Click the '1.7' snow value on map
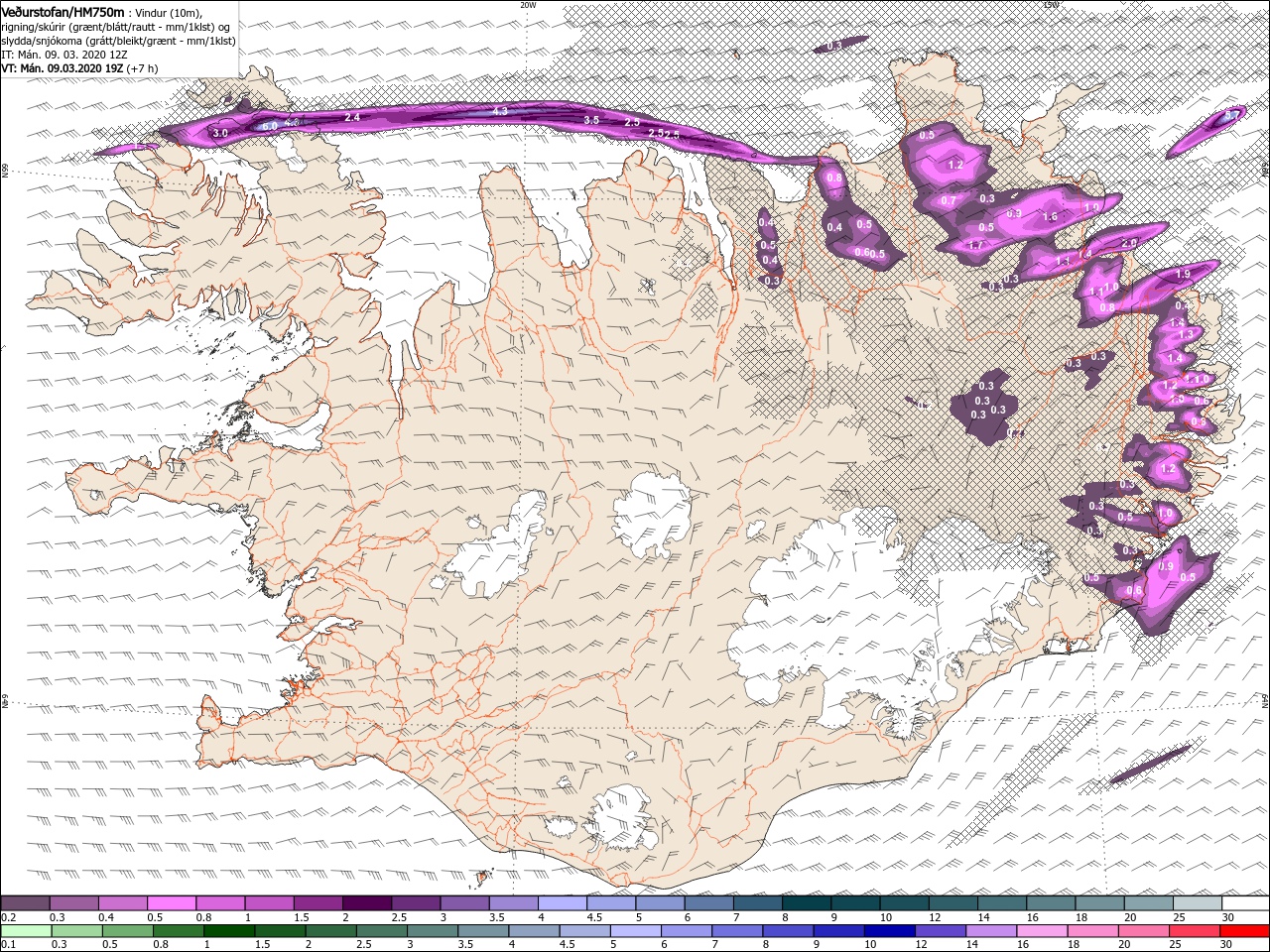 (976, 245)
